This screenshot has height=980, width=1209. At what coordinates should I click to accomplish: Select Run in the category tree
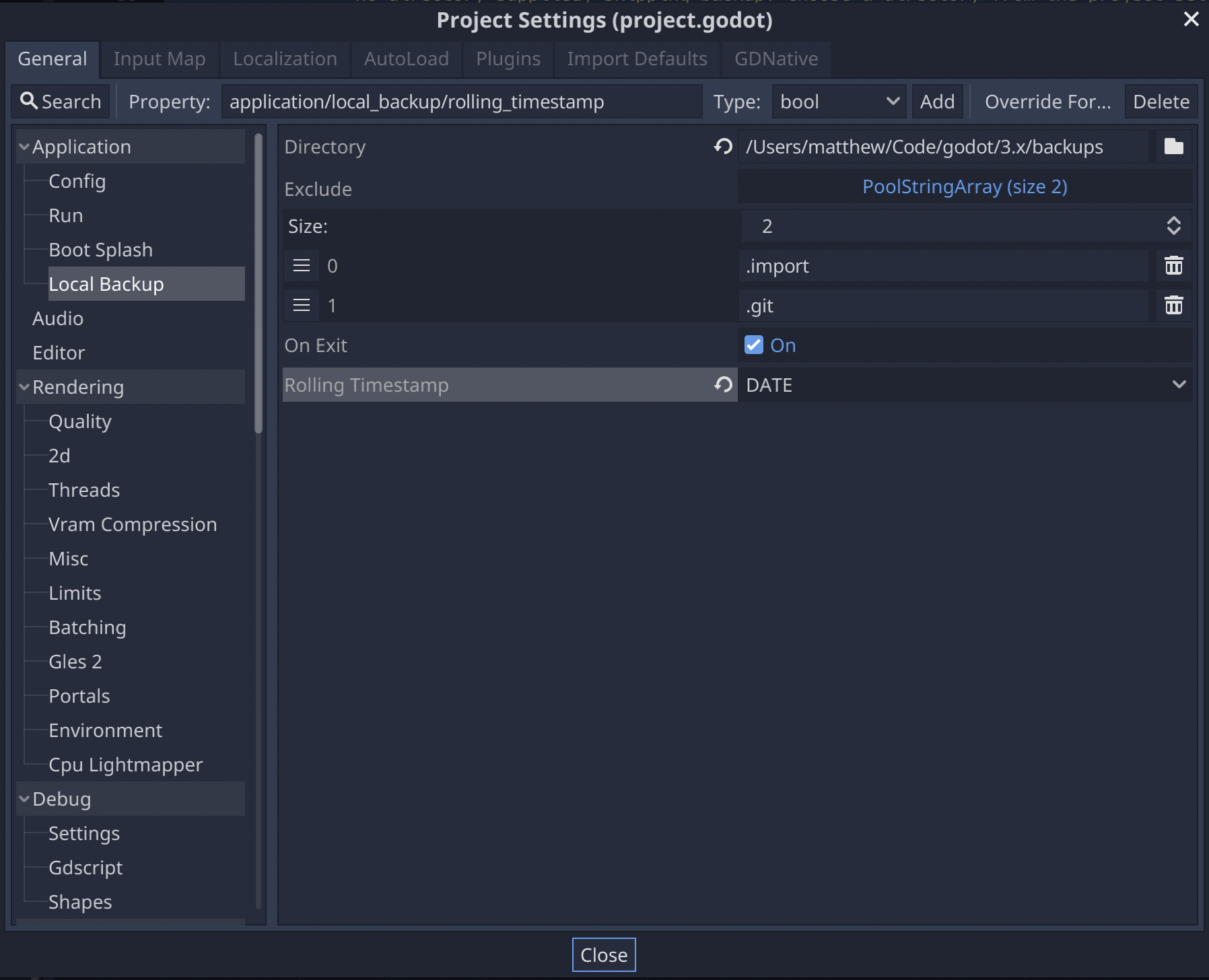click(66, 215)
